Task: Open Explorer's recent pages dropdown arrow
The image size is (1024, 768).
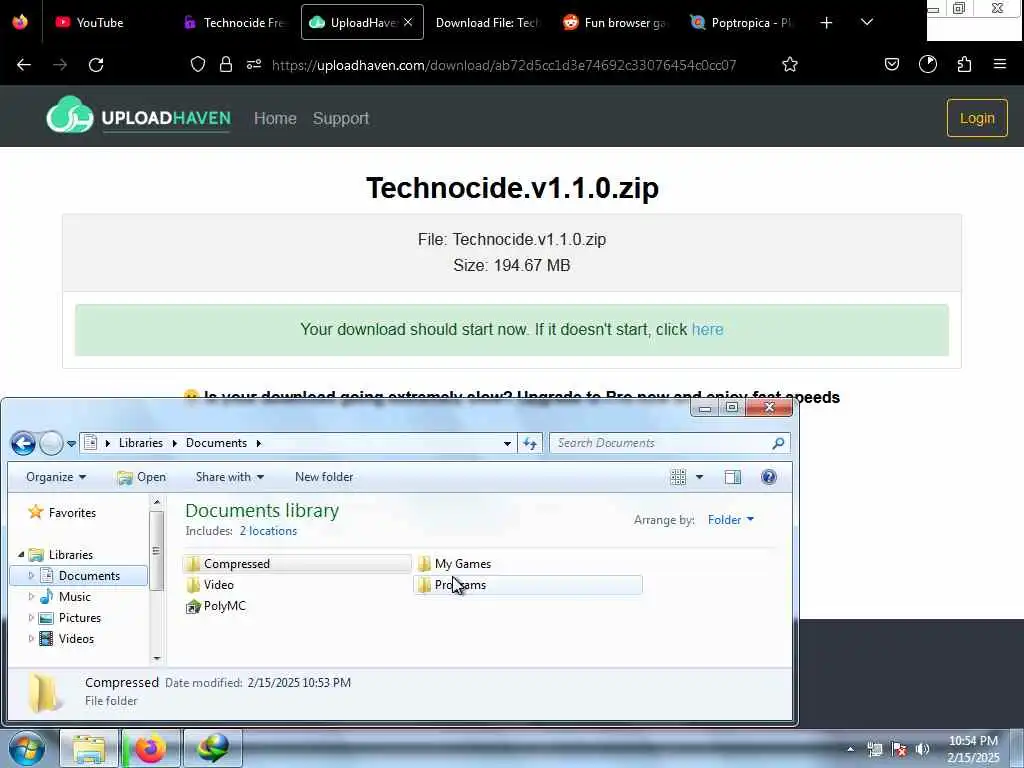Action: pyautogui.click(x=71, y=444)
